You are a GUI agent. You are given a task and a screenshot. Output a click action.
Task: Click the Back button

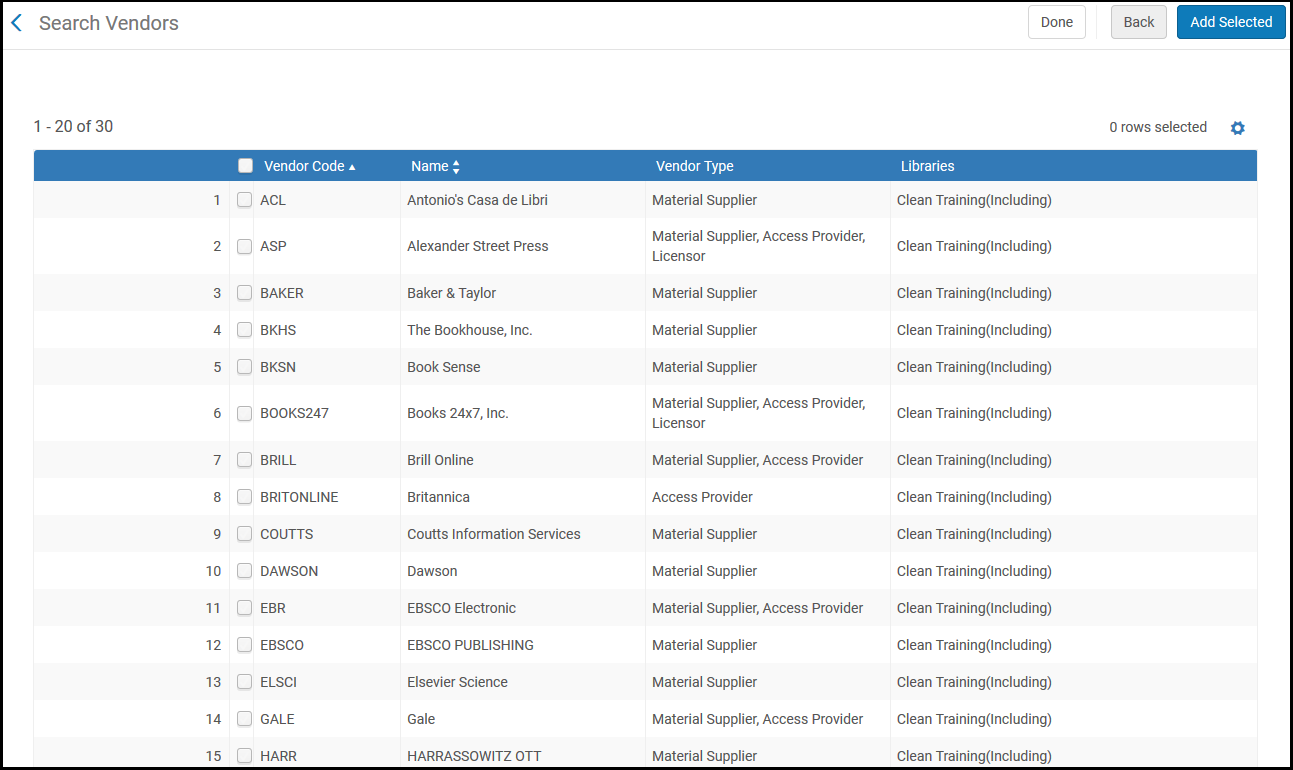1138,22
